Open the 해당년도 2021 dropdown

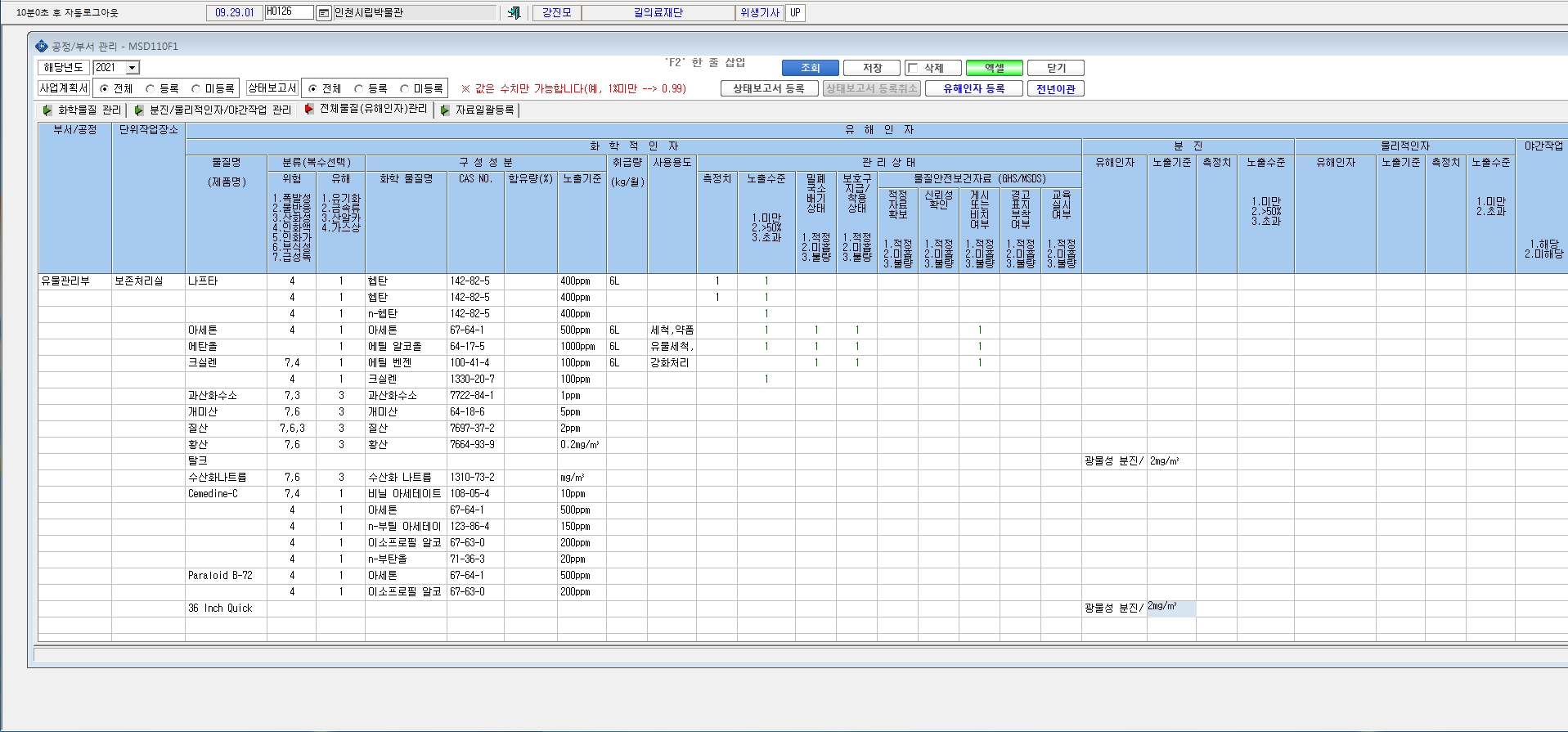[133, 68]
